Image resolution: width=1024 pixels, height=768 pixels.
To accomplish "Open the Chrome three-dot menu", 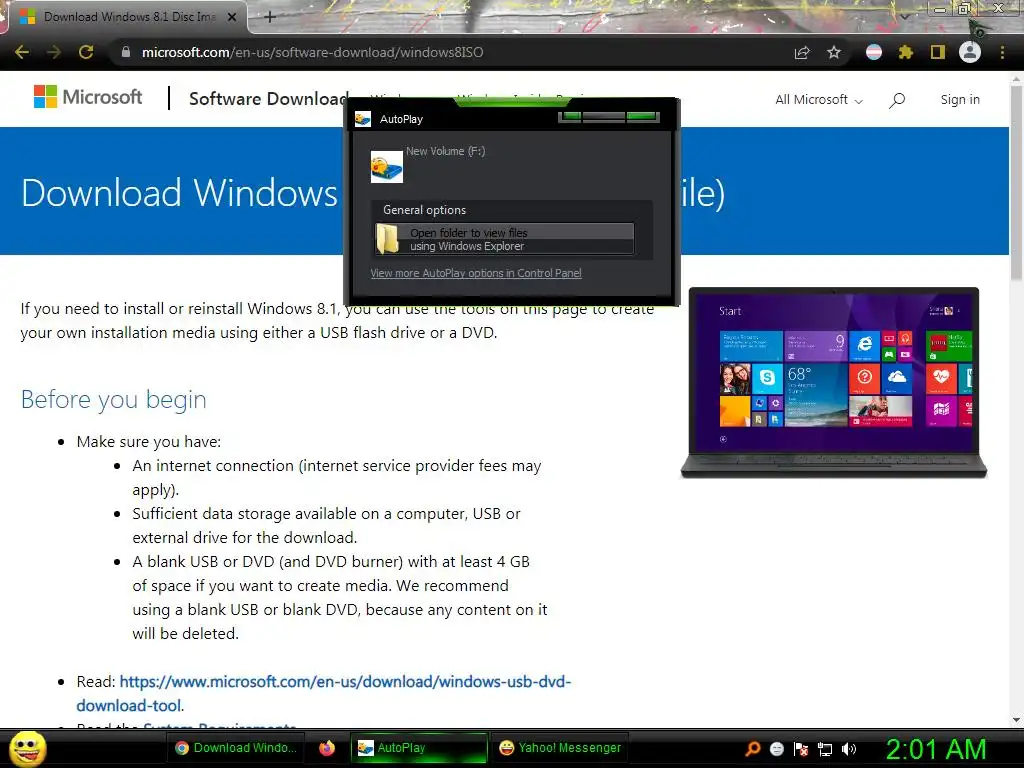I will [1002, 52].
